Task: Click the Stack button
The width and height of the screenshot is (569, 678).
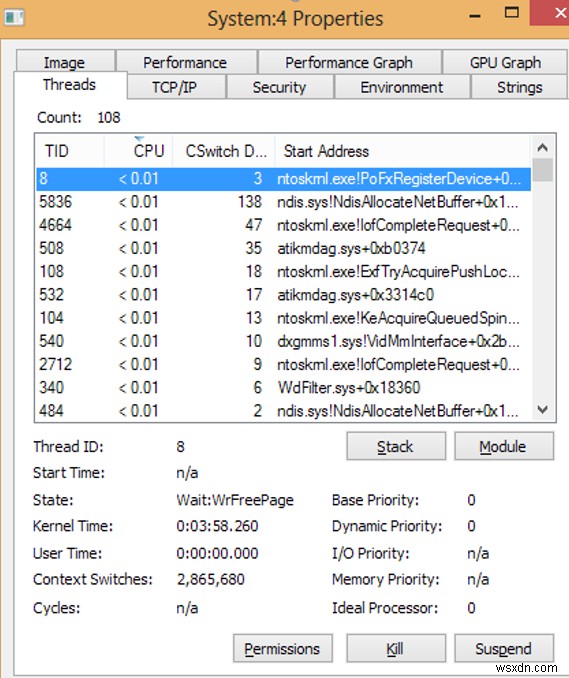Action: pos(396,446)
